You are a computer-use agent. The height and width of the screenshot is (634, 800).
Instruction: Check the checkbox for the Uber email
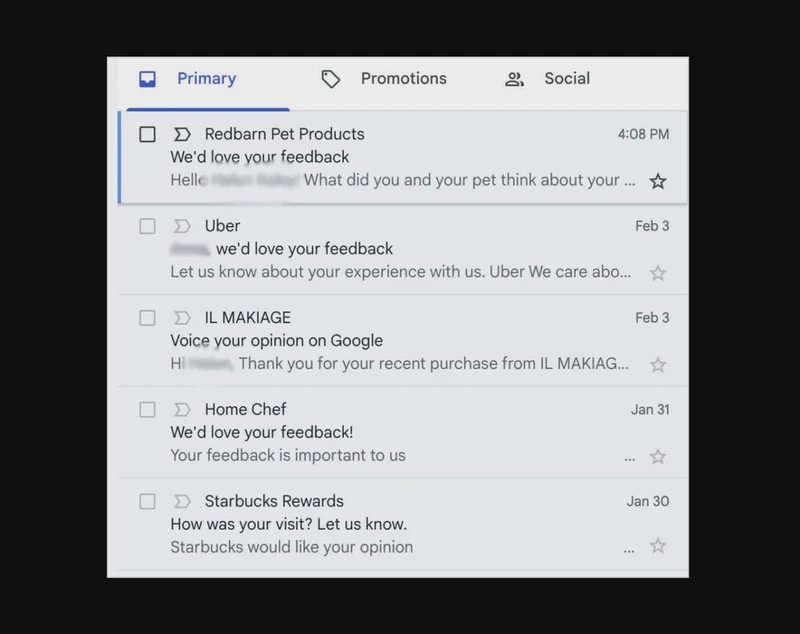(x=147, y=226)
